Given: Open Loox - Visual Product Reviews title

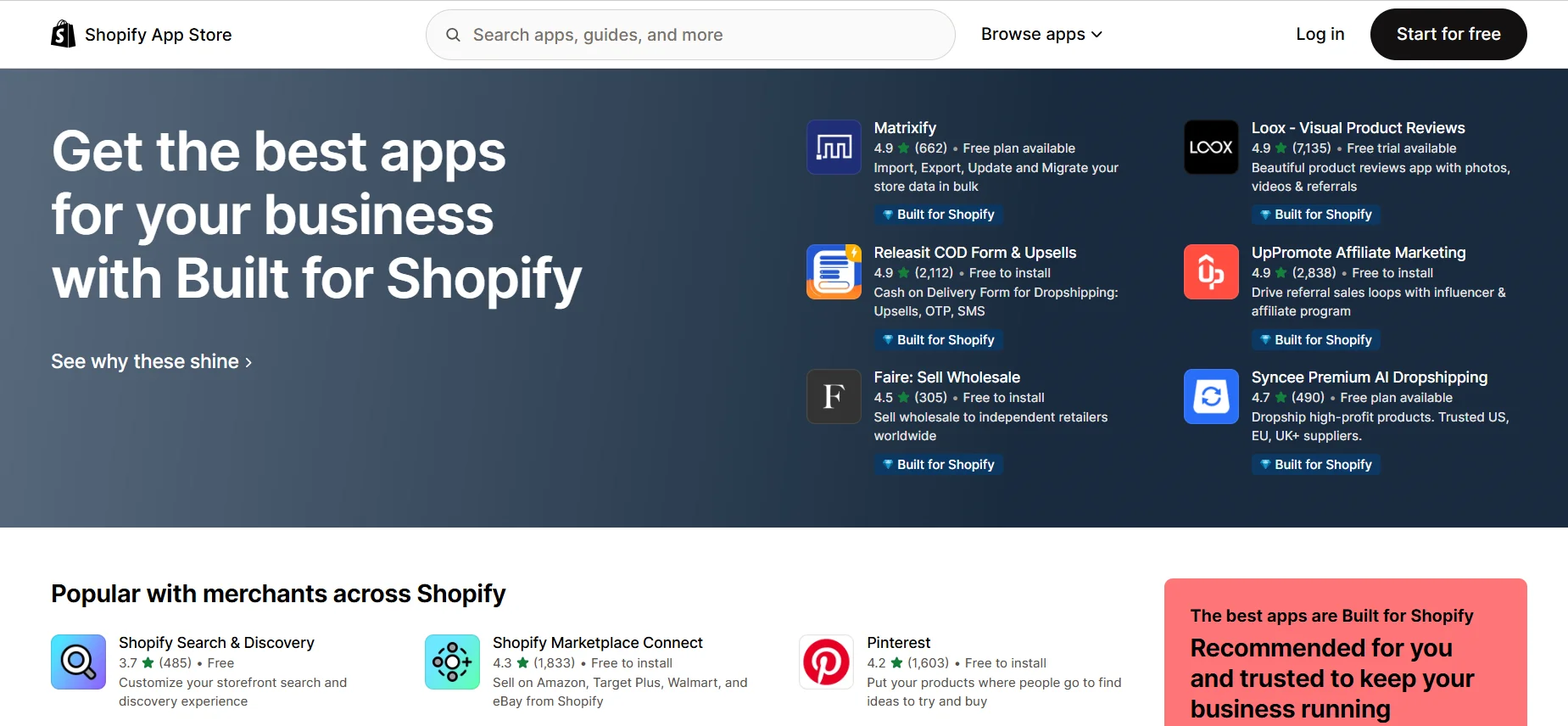Looking at the screenshot, I should click(x=1358, y=128).
